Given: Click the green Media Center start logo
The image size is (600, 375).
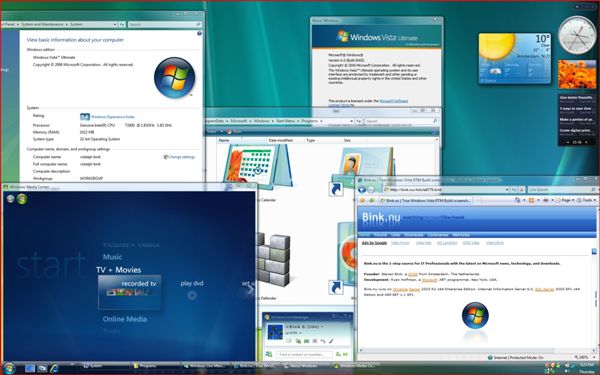Looking at the screenshot, I should coord(22,199).
